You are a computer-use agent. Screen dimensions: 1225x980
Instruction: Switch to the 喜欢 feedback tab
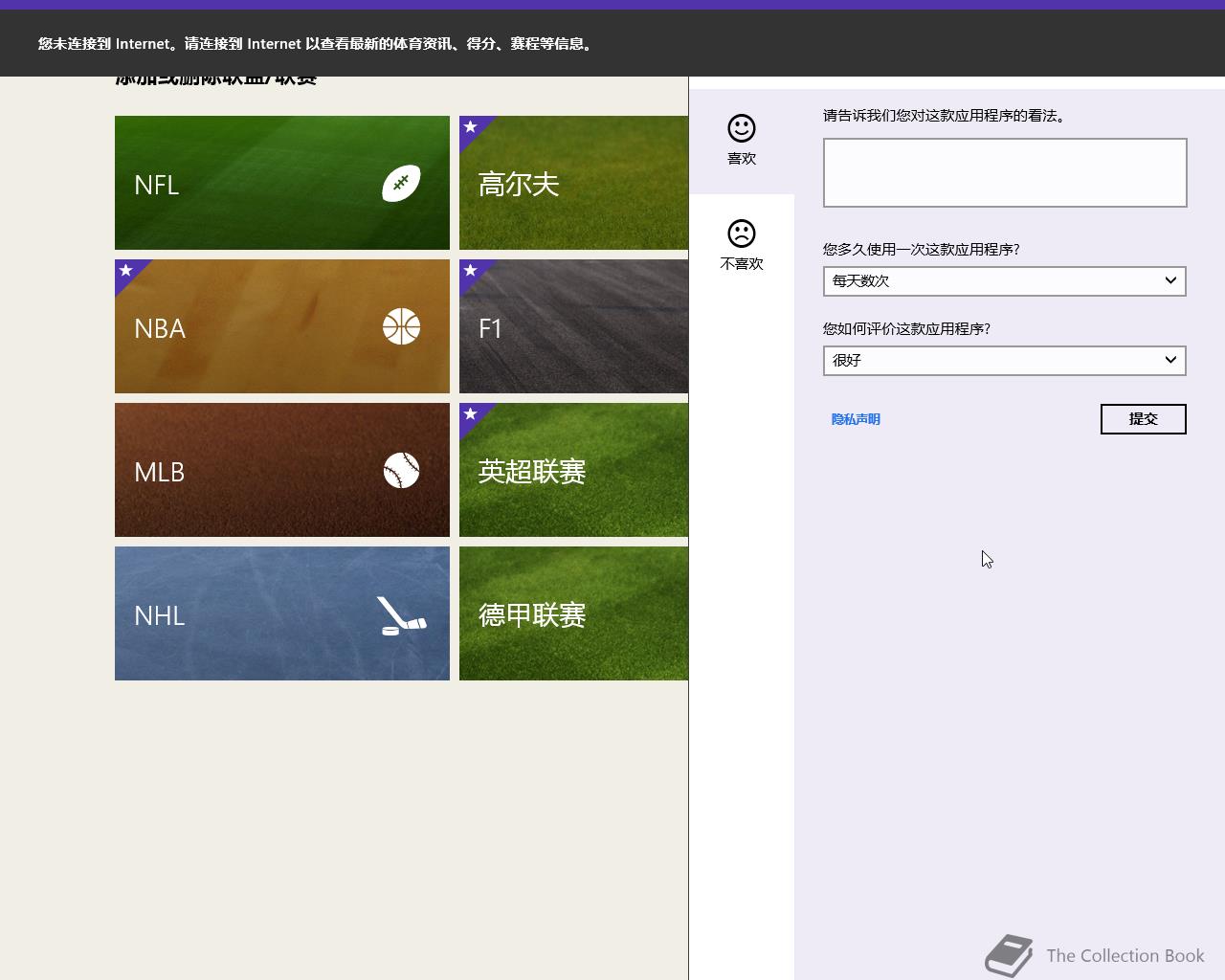[742, 141]
